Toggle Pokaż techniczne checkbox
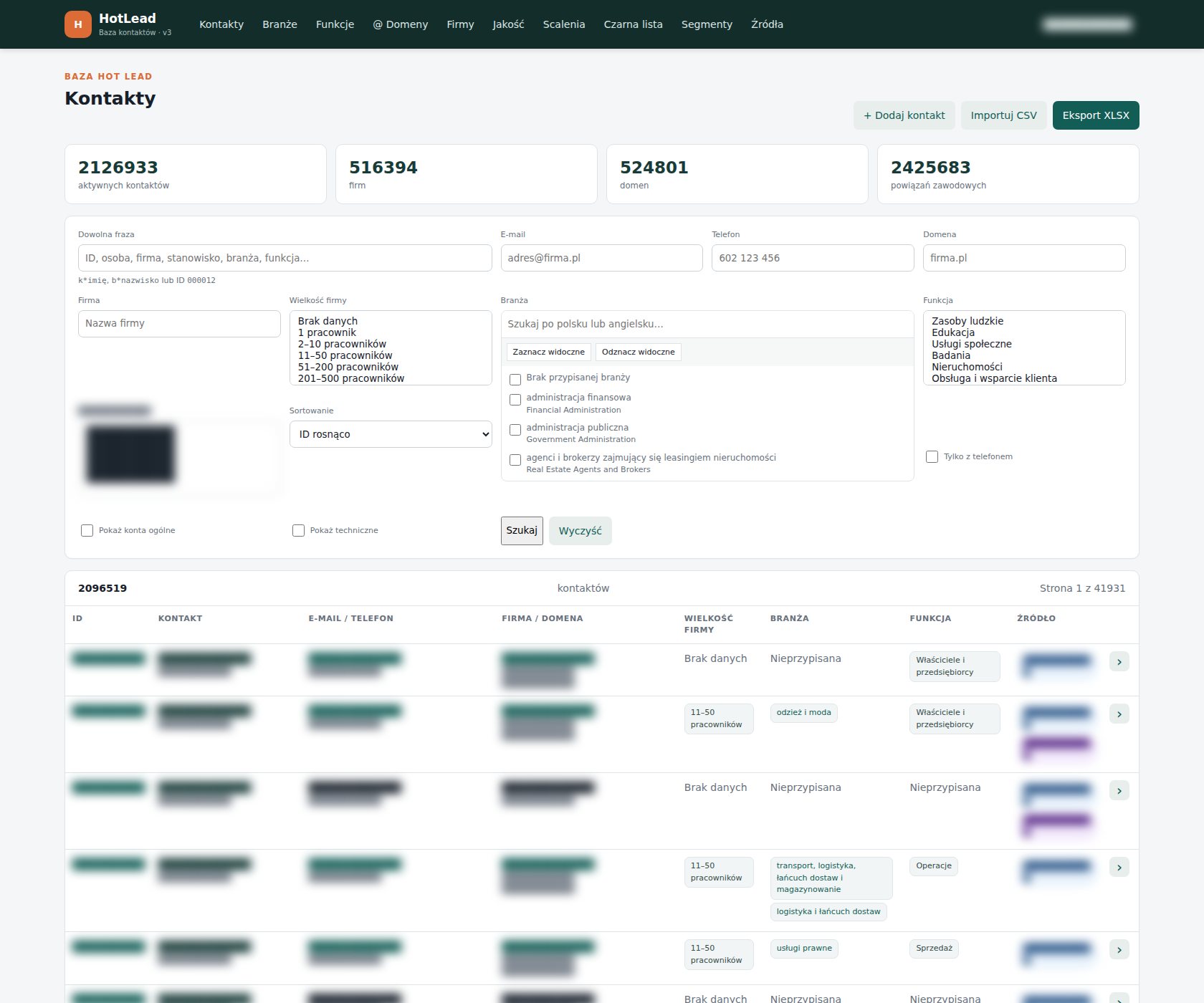This screenshot has height=1003, width=1204. click(x=298, y=530)
